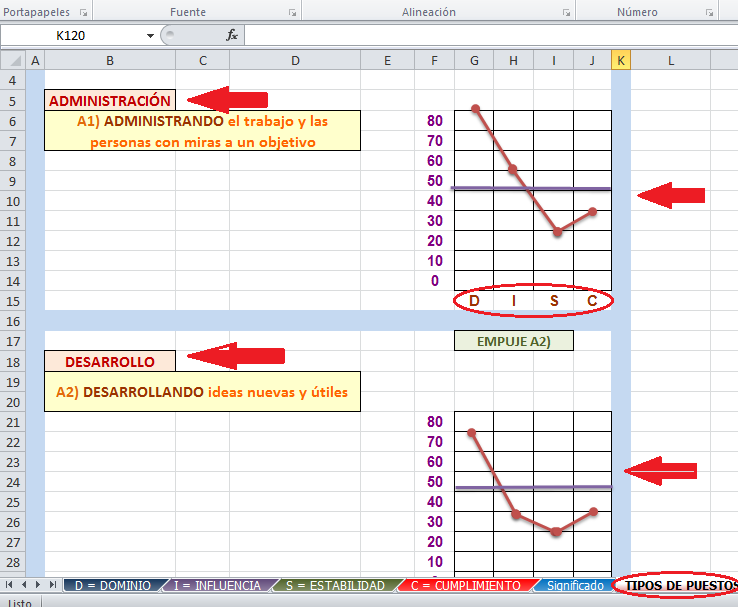Open the Alineación dialog launcher
738x607 pixels.
pyautogui.click(x=567, y=13)
